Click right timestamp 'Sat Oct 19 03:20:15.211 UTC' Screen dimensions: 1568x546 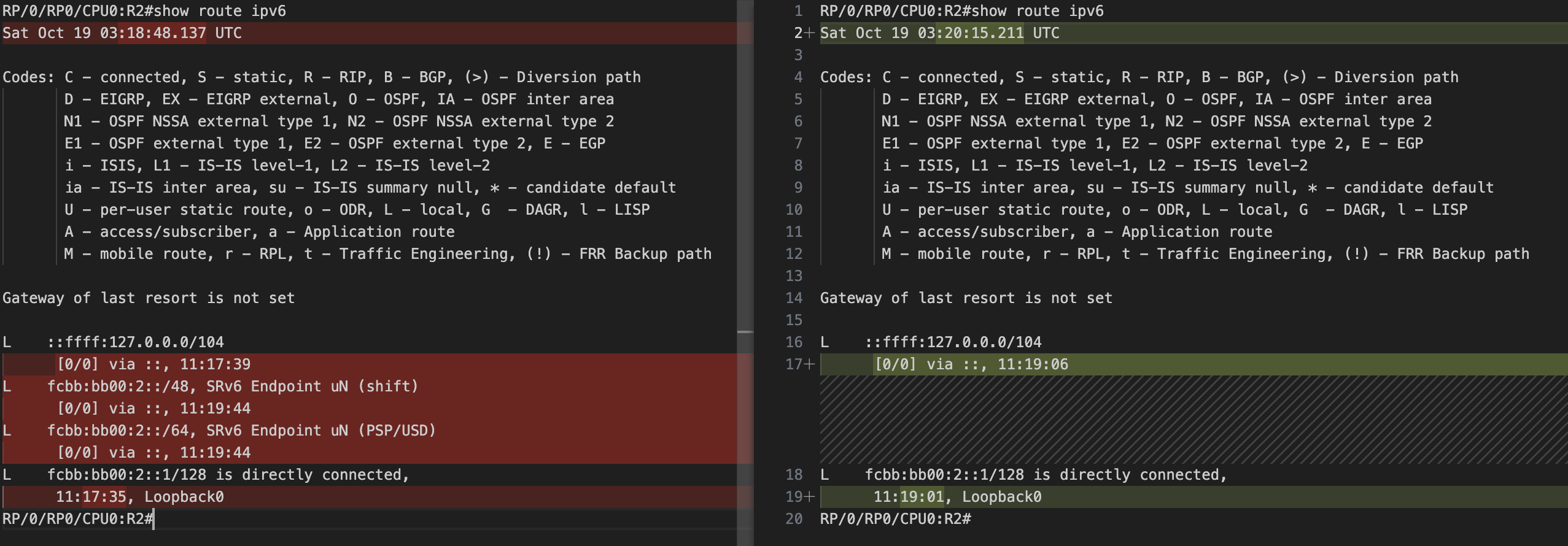pyautogui.click(x=940, y=33)
